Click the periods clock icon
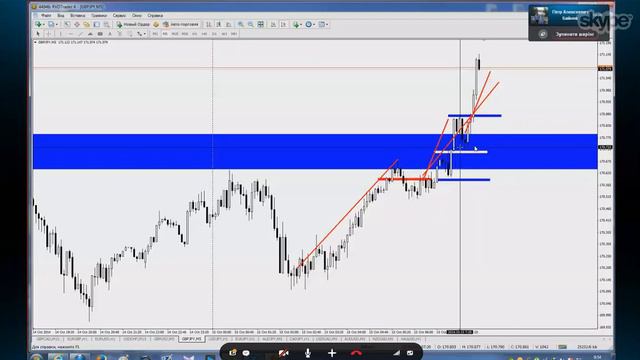This screenshot has width=640, height=360. [309, 24]
